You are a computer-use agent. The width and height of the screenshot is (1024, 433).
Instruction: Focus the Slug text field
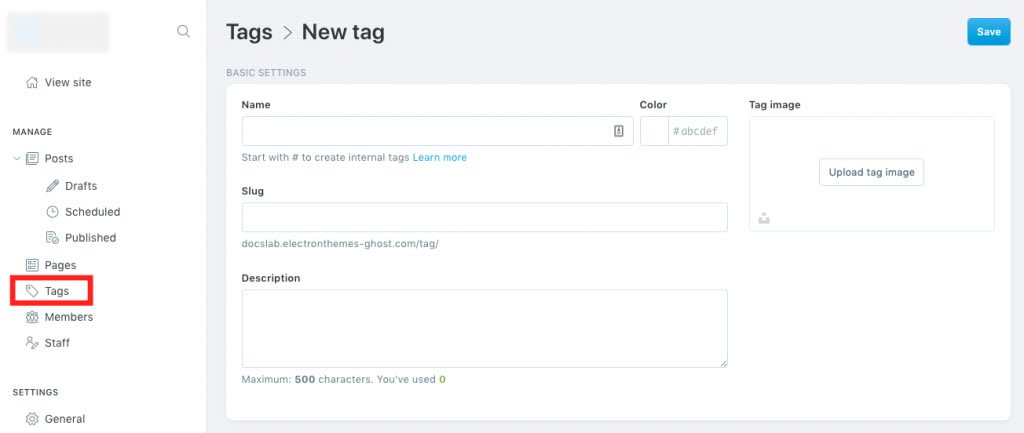pyautogui.click(x=484, y=217)
